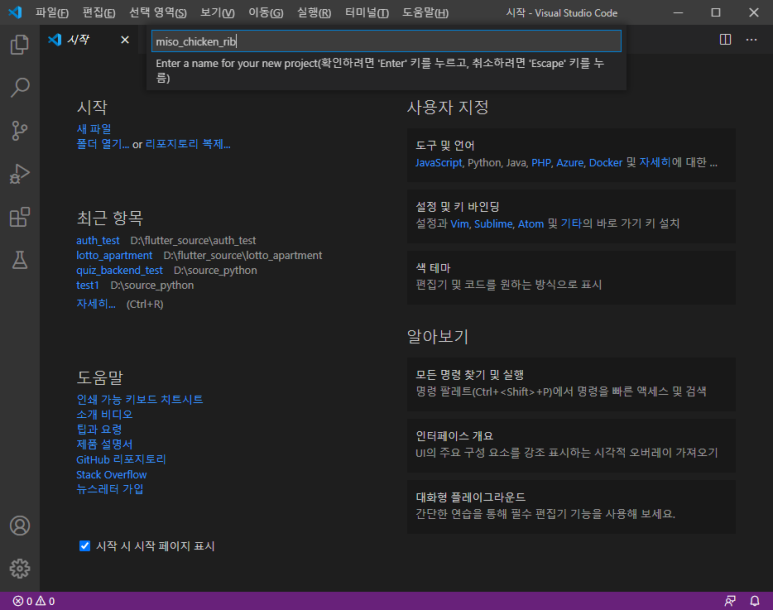Select the 시작 editor tab
Image resolution: width=773 pixels, height=610 pixels.
[x=90, y=39]
